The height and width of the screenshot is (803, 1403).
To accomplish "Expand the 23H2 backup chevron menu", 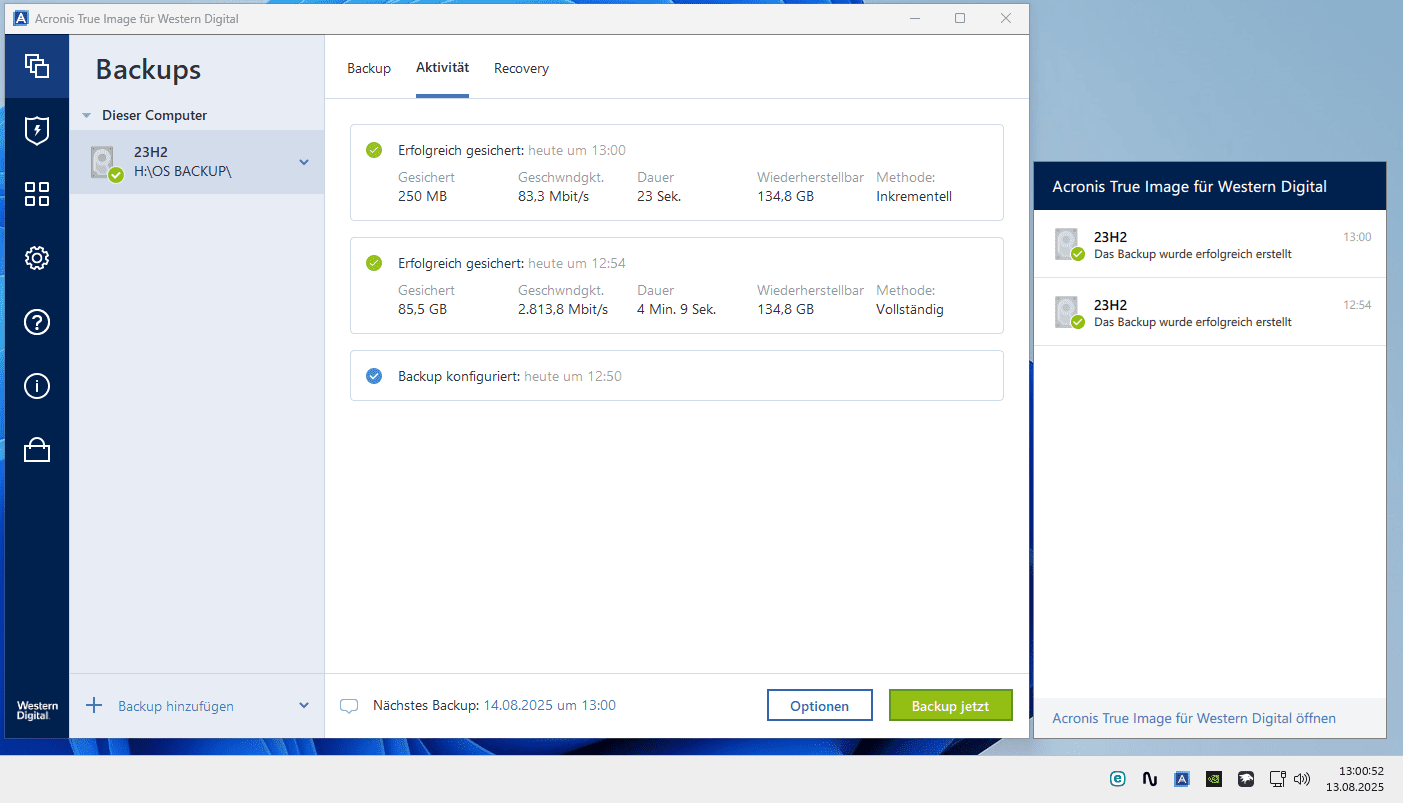I will click(x=304, y=162).
